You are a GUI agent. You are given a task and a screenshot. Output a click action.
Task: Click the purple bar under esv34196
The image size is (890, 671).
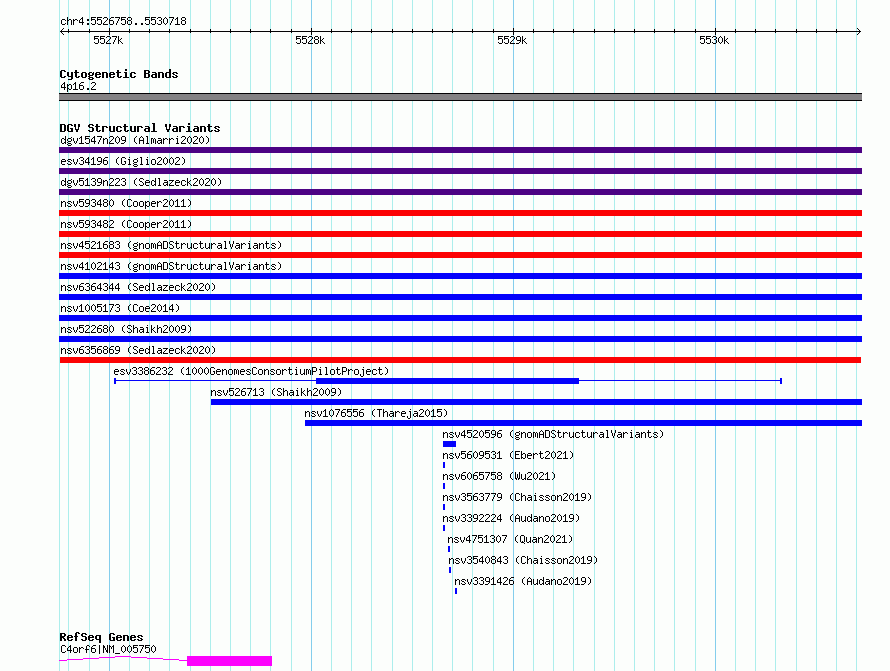pyautogui.click(x=460, y=171)
